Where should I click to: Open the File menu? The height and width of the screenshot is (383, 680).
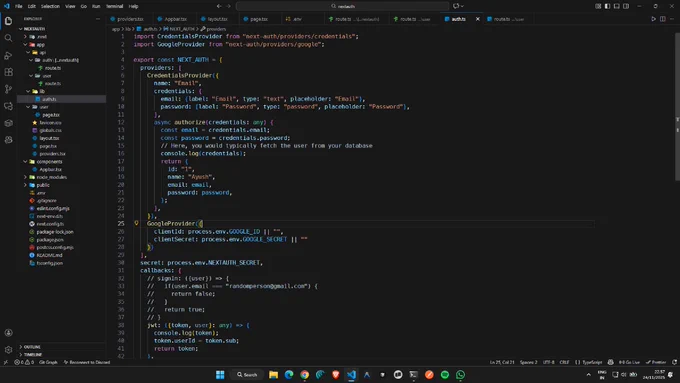point(19,6)
